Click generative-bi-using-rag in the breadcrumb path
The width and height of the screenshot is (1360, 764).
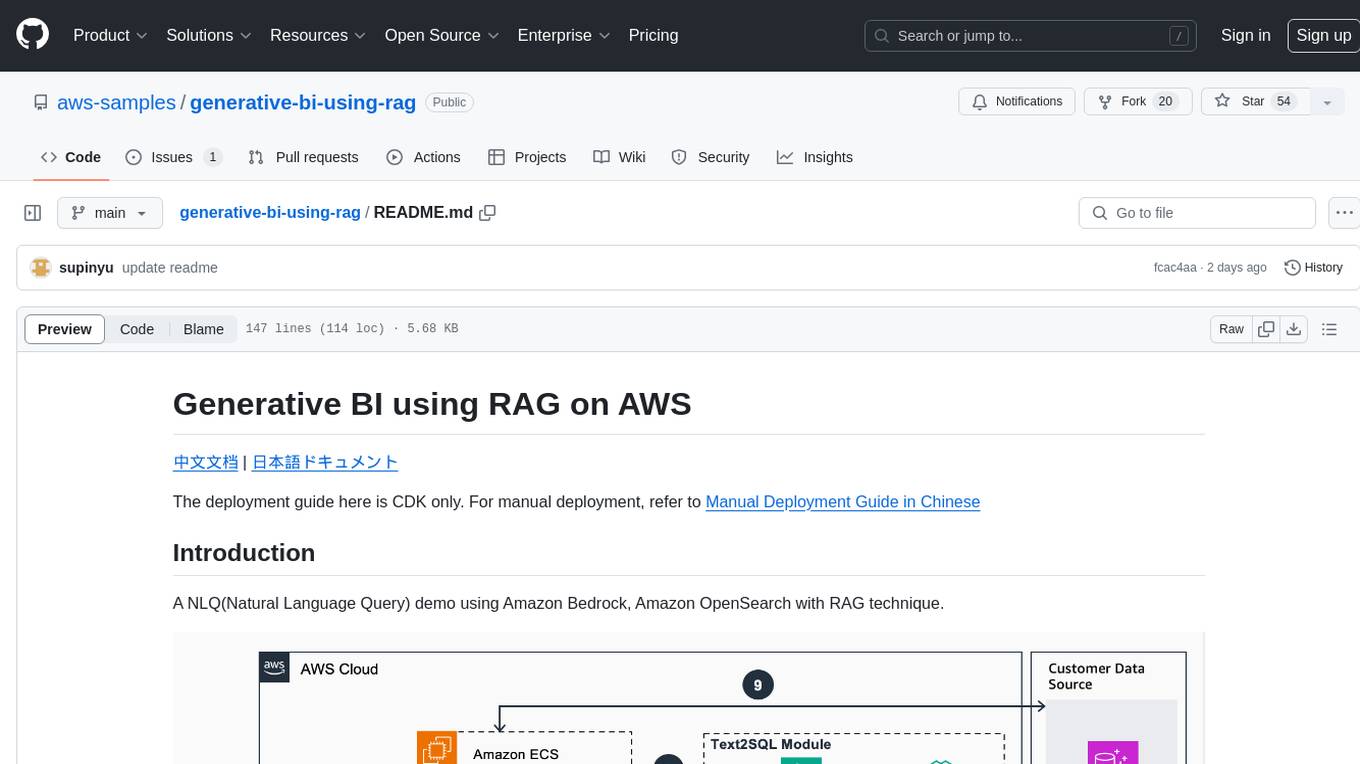pyautogui.click(x=270, y=212)
